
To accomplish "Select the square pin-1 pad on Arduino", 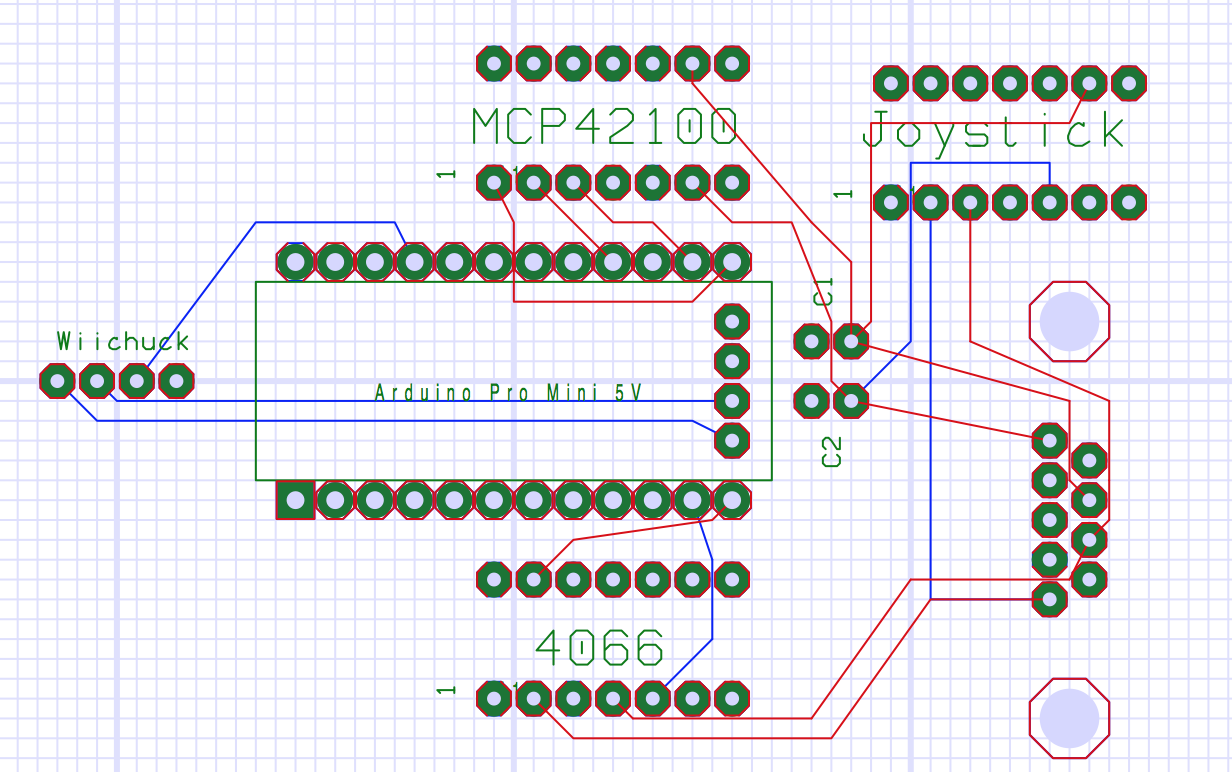I will (295, 500).
